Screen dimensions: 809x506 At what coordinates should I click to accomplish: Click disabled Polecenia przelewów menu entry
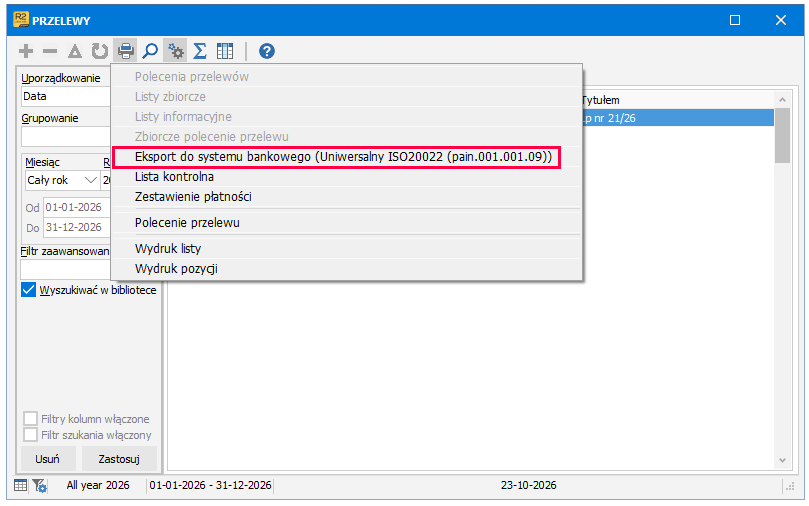coord(347,77)
